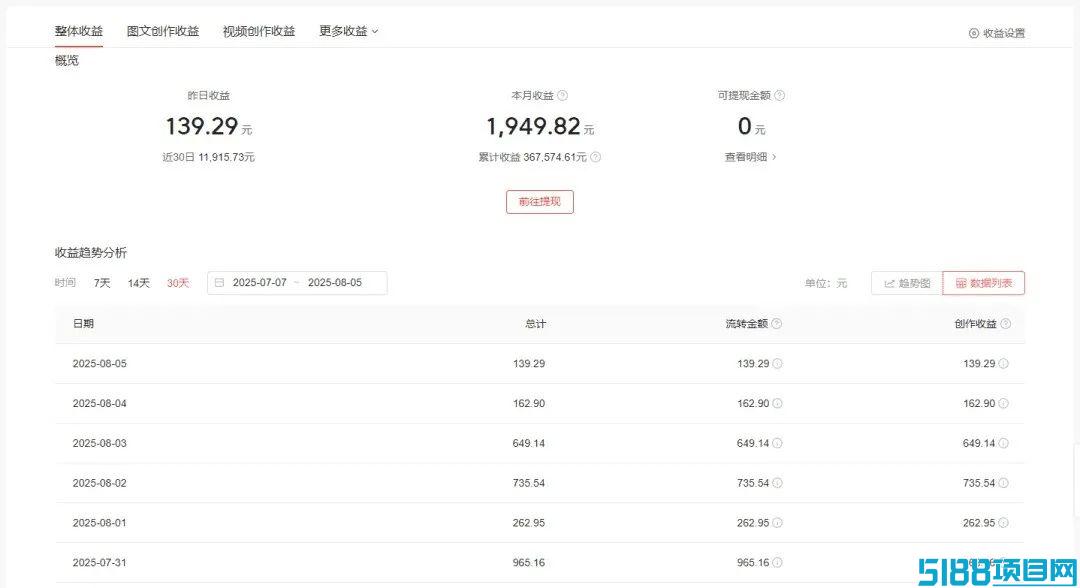Click date row 2025-07-31

[540, 563]
